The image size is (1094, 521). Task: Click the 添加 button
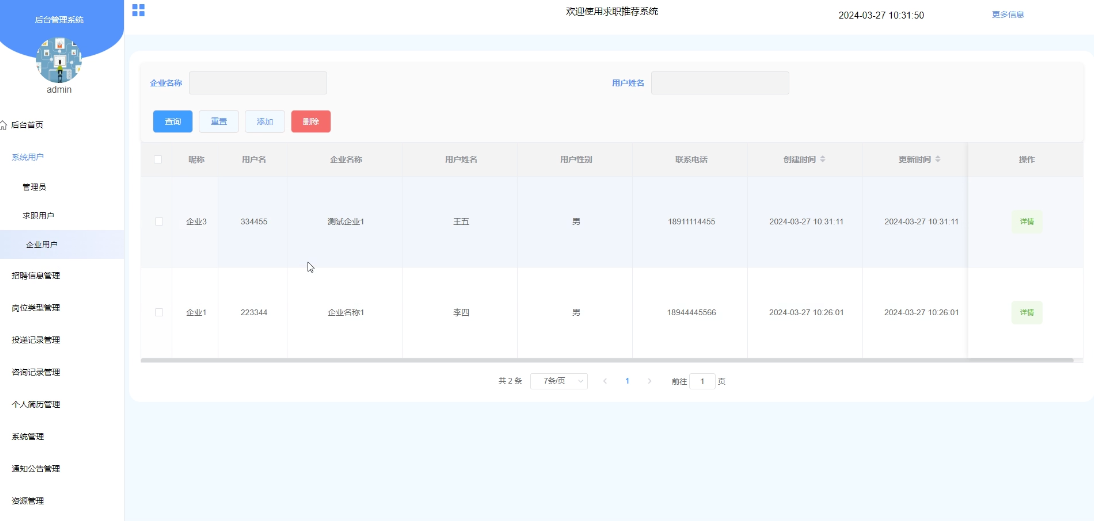point(265,121)
